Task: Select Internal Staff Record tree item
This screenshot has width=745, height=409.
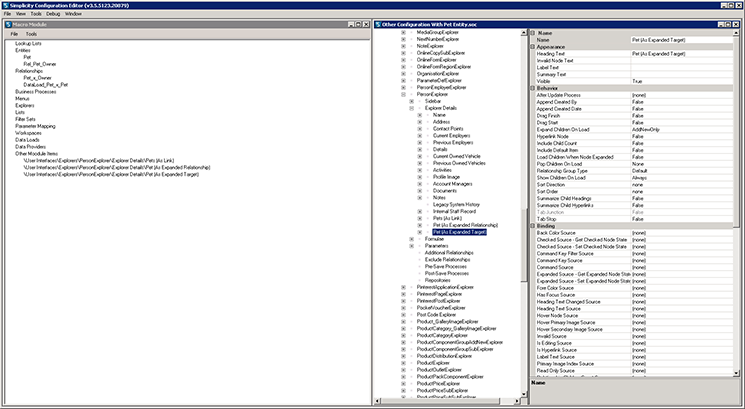Action: tap(454, 211)
